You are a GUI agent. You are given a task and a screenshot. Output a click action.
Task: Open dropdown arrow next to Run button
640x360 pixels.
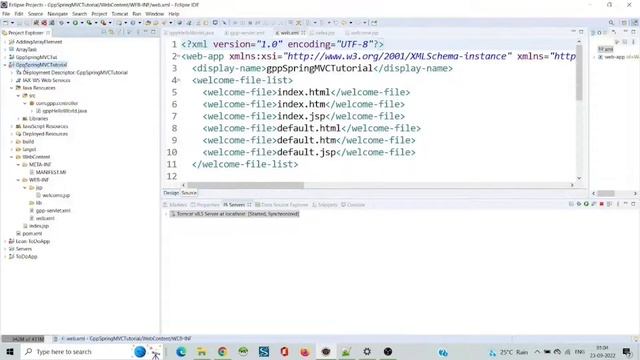(82, 23)
